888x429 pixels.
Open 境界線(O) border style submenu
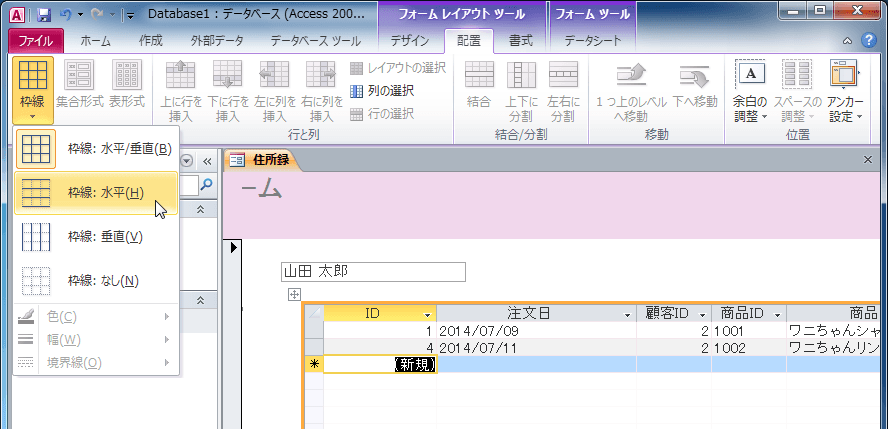coord(95,363)
